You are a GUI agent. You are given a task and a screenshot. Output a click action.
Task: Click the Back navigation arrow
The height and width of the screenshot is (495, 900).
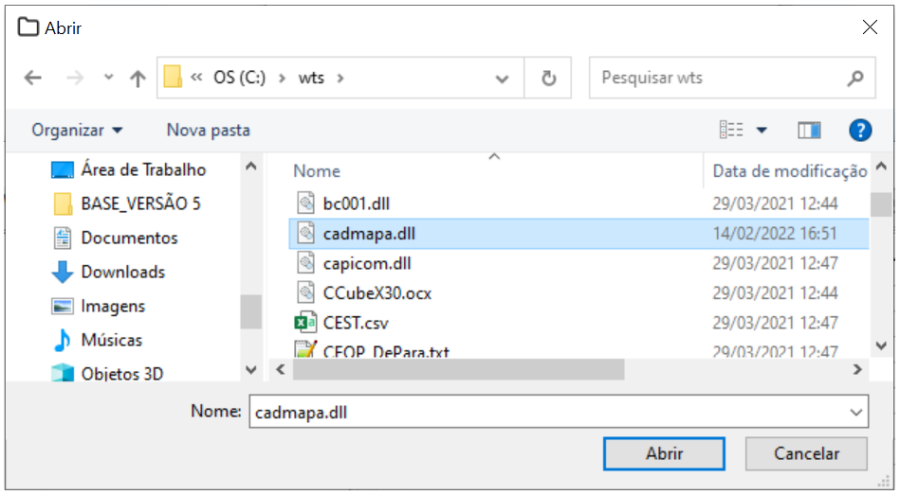click(x=33, y=78)
